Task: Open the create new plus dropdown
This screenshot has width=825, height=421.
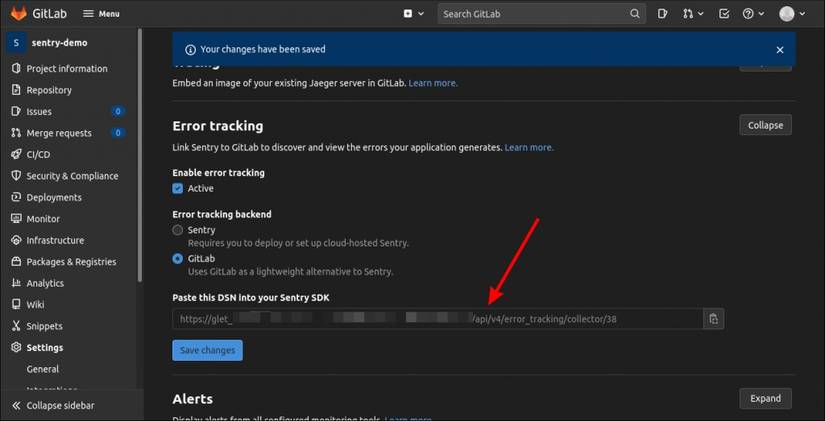Action: pyautogui.click(x=414, y=14)
